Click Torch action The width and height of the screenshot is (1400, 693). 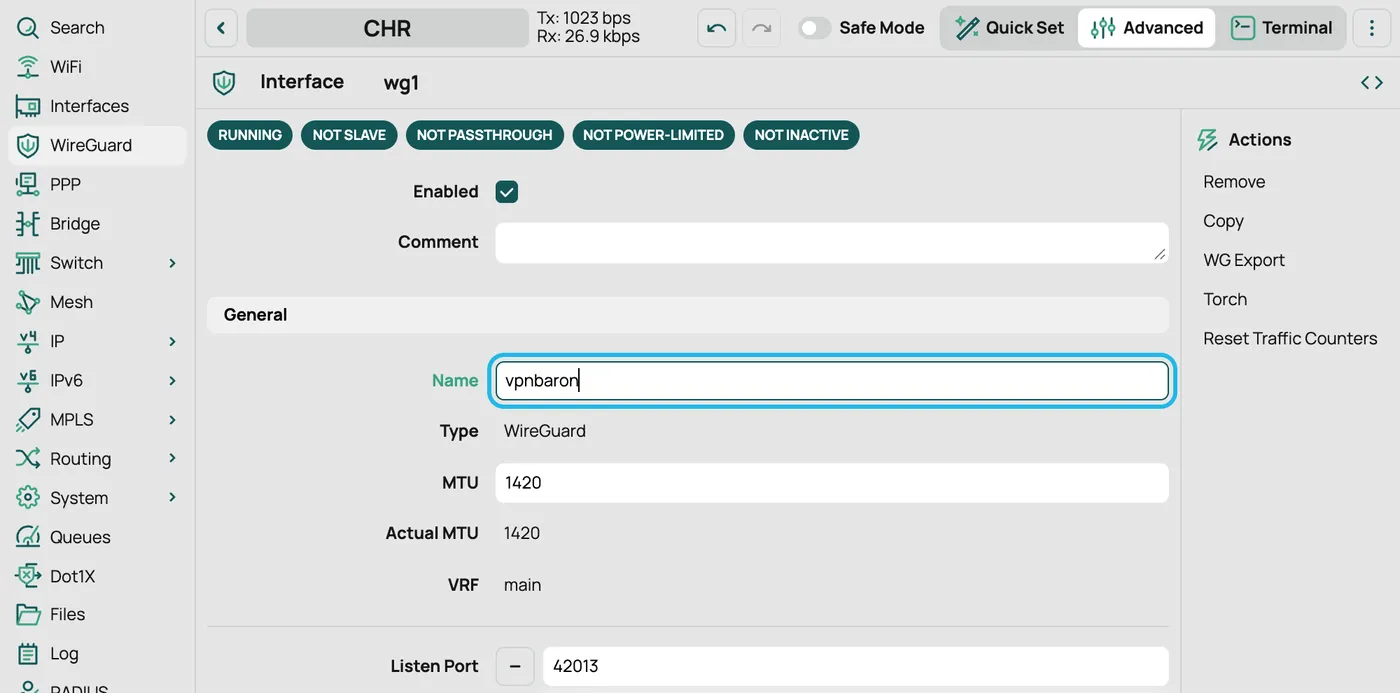[x=1225, y=299]
